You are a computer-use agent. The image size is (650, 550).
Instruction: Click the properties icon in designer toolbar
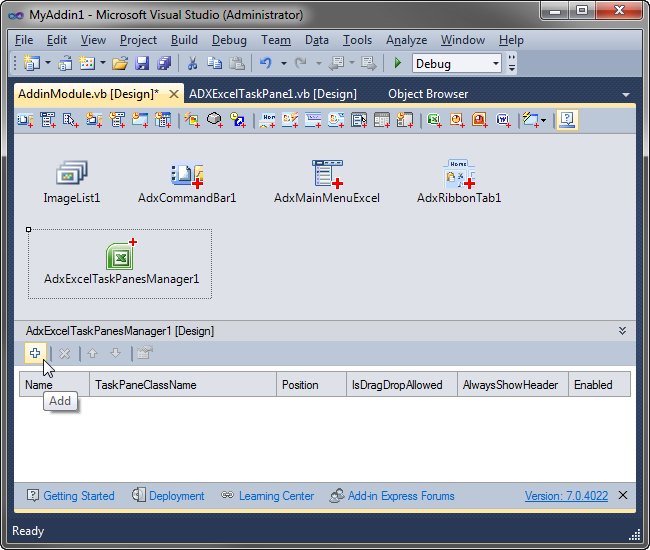tap(145, 353)
